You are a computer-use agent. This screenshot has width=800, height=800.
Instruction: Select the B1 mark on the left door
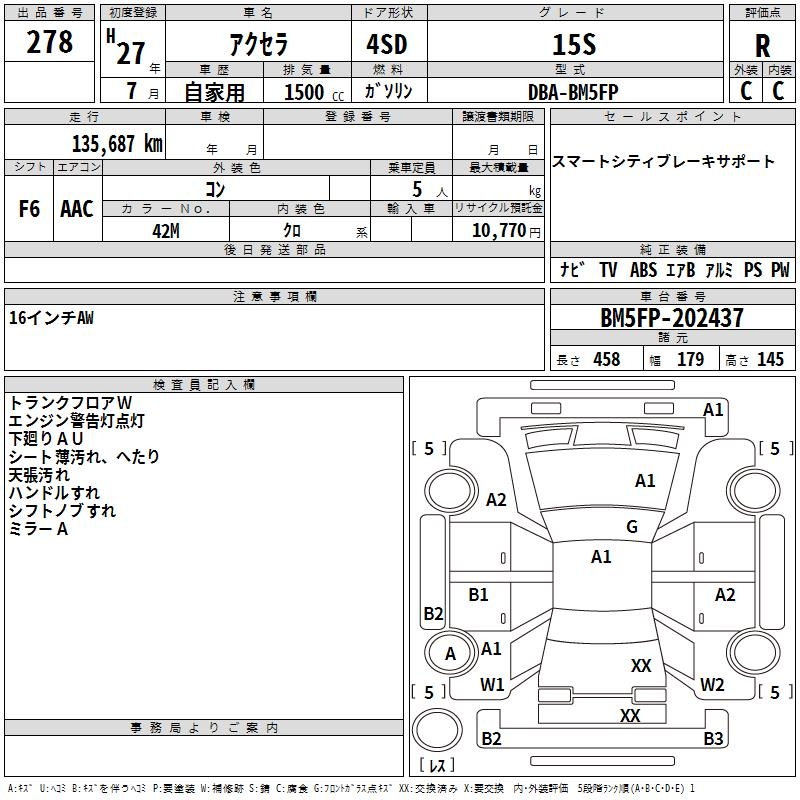[478, 594]
